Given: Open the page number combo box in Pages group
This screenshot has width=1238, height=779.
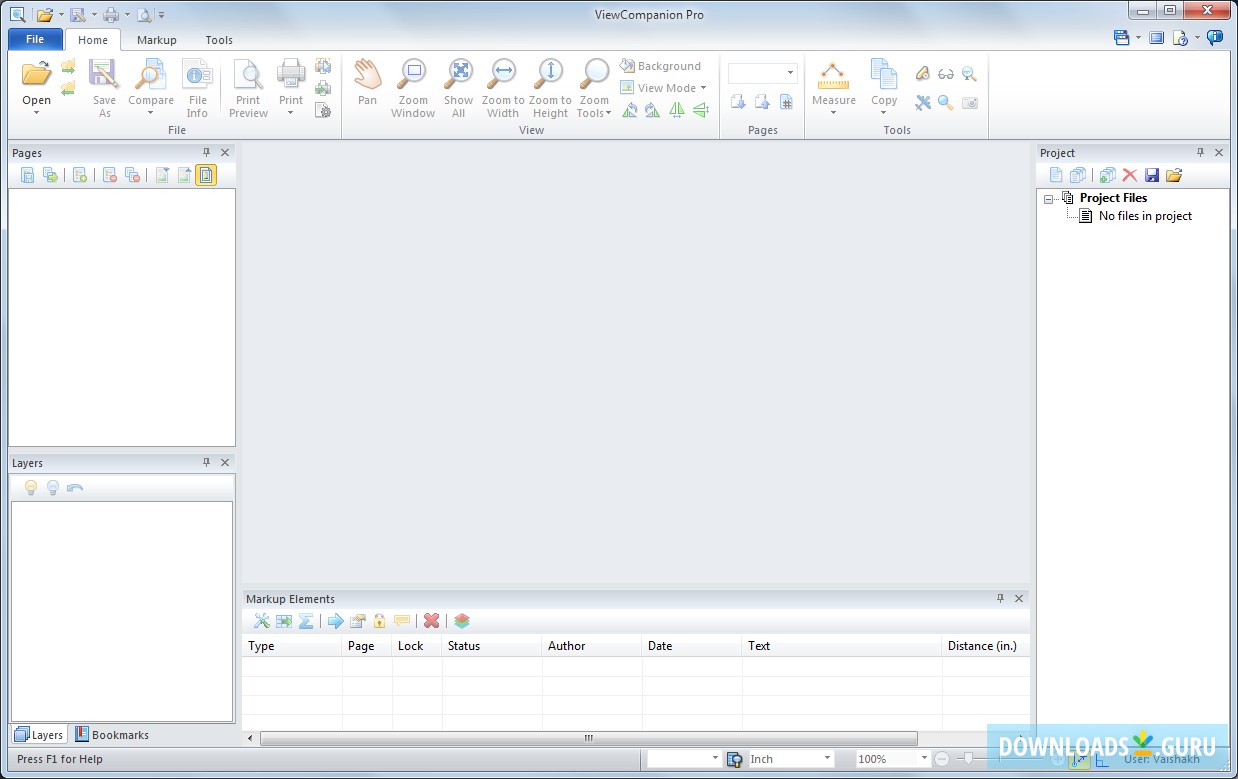Looking at the screenshot, I should point(790,73).
